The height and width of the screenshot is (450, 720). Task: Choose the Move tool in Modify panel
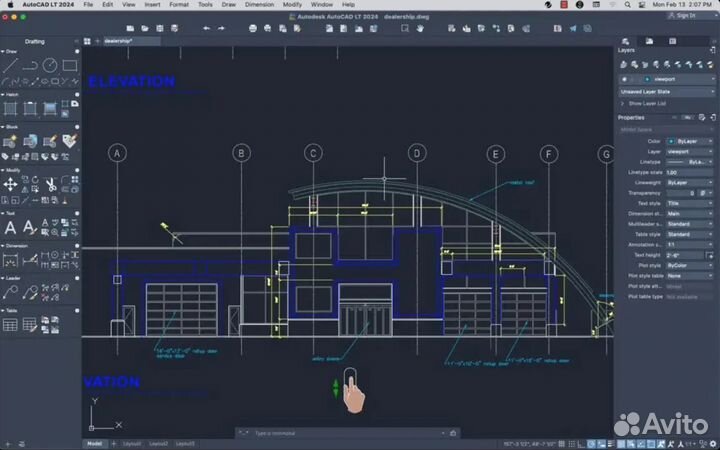[x=10, y=184]
